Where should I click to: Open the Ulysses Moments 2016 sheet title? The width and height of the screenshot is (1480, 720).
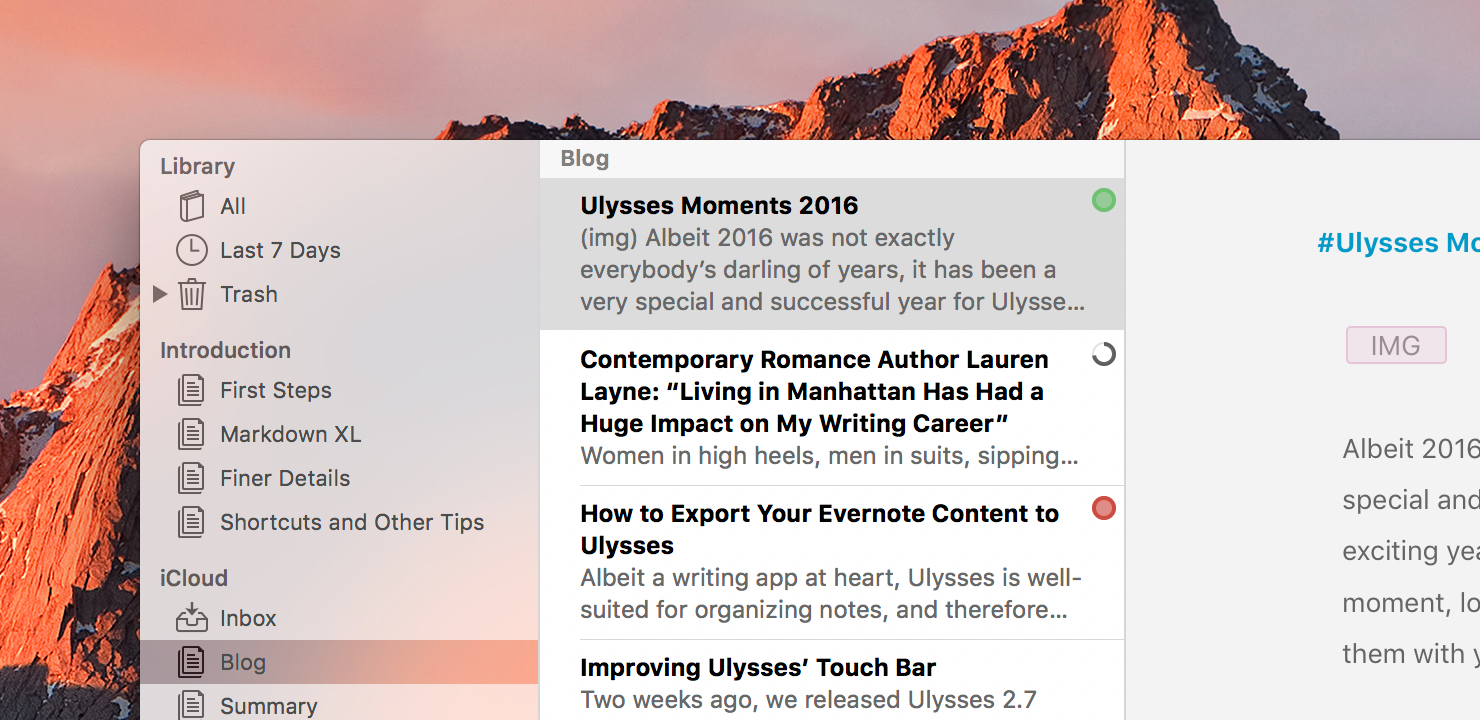click(x=719, y=205)
